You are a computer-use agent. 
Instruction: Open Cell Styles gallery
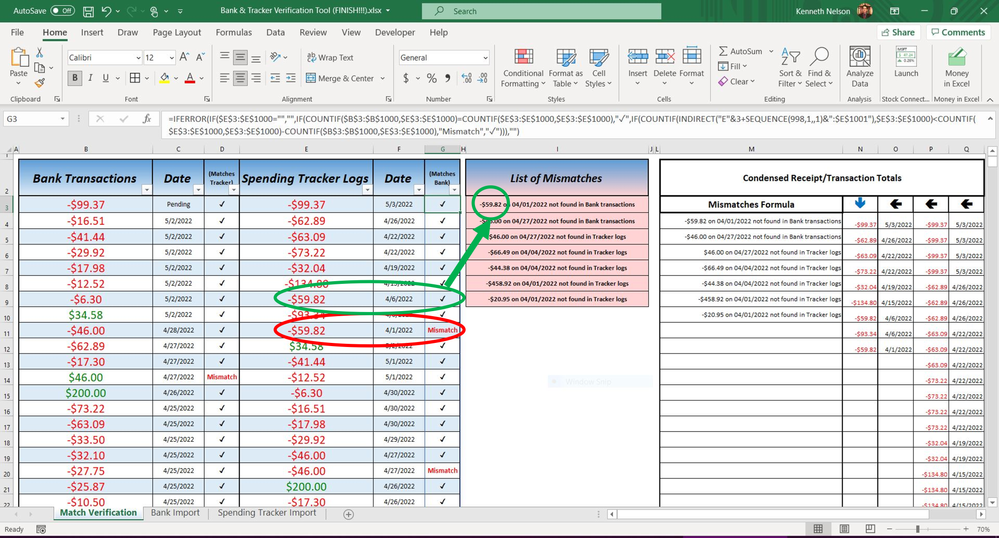(598, 68)
